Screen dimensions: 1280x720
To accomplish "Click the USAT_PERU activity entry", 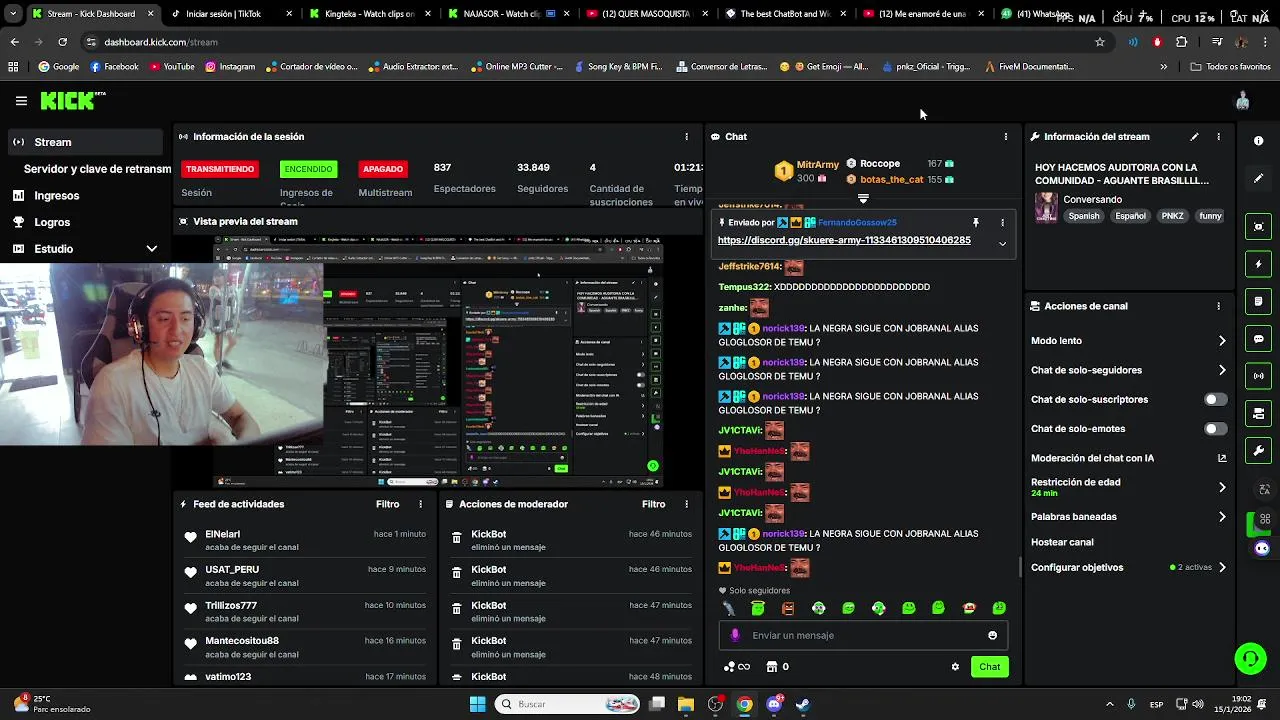I will 306,576.
